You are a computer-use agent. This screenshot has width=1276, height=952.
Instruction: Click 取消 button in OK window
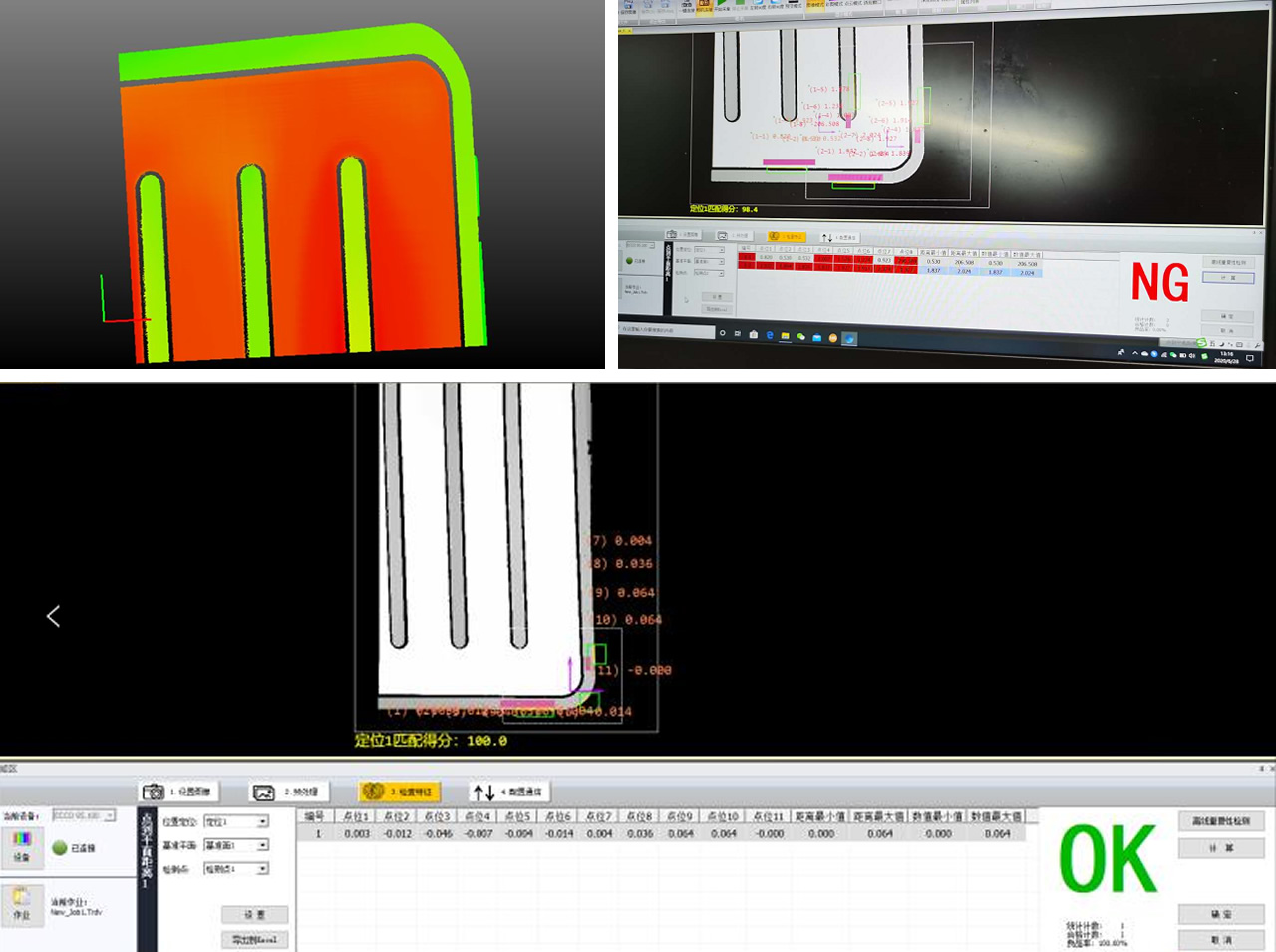click(x=1221, y=940)
